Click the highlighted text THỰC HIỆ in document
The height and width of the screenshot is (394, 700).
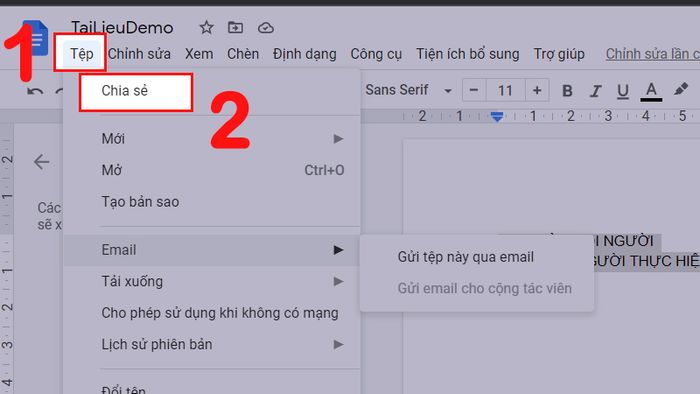[x=665, y=261]
